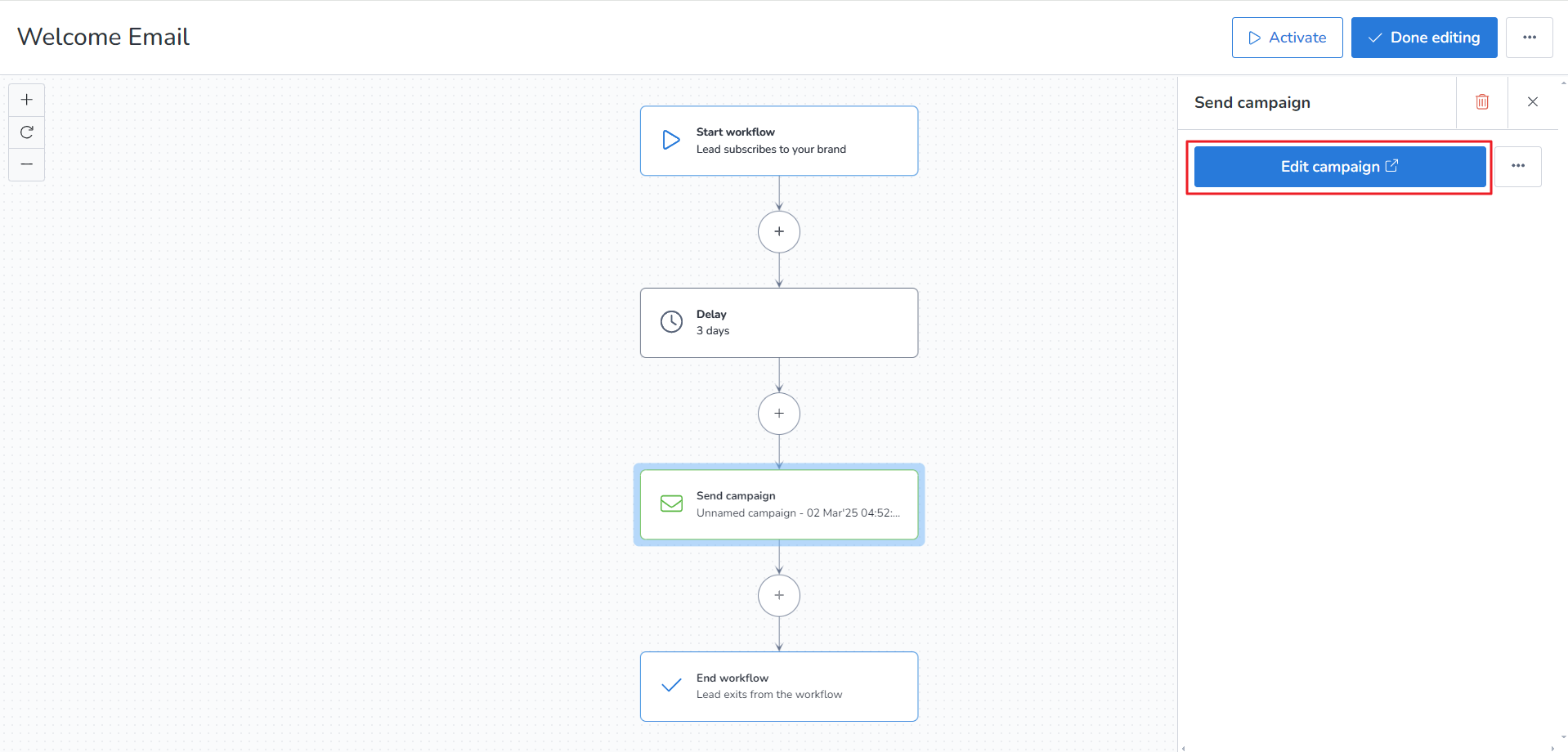Click the clock icon on Delay node
The width and height of the screenshot is (1568, 752).
(x=671, y=322)
